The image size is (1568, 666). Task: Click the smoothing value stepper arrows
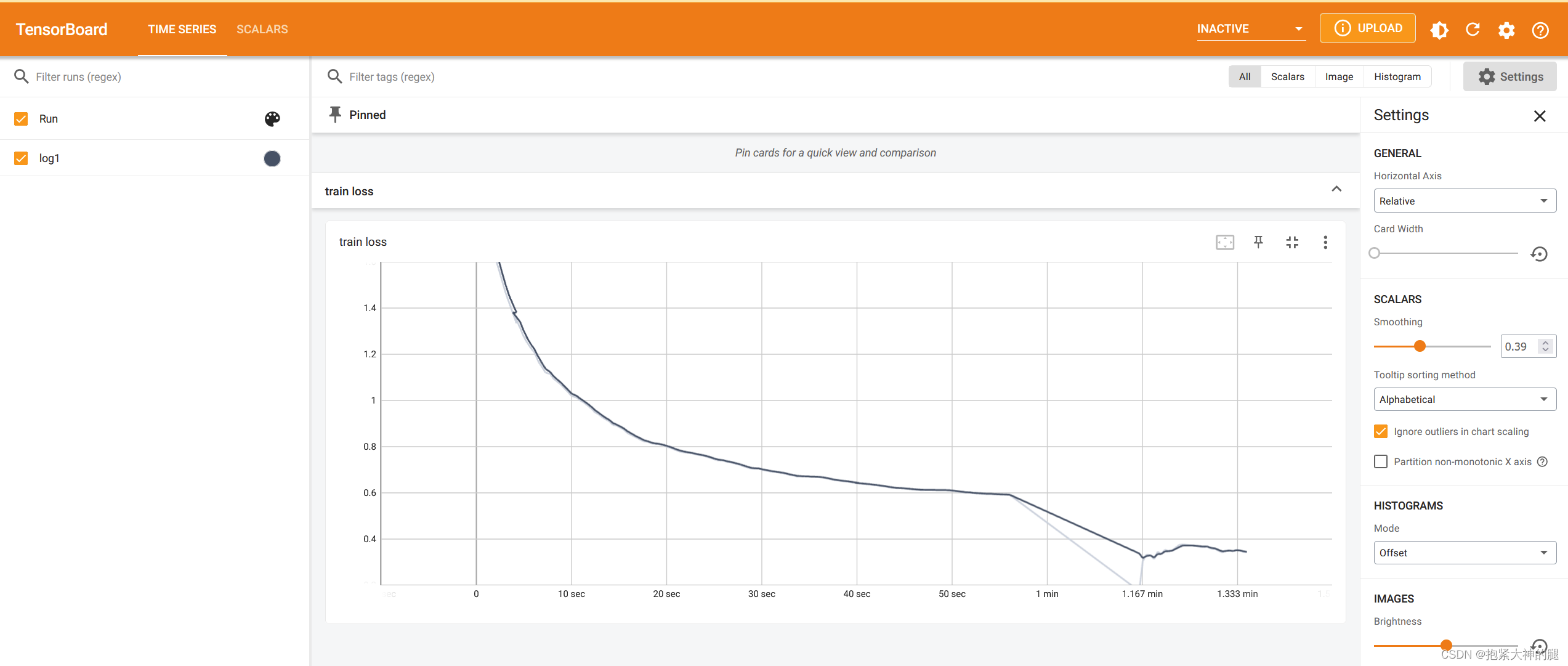(x=1545, y=346)
